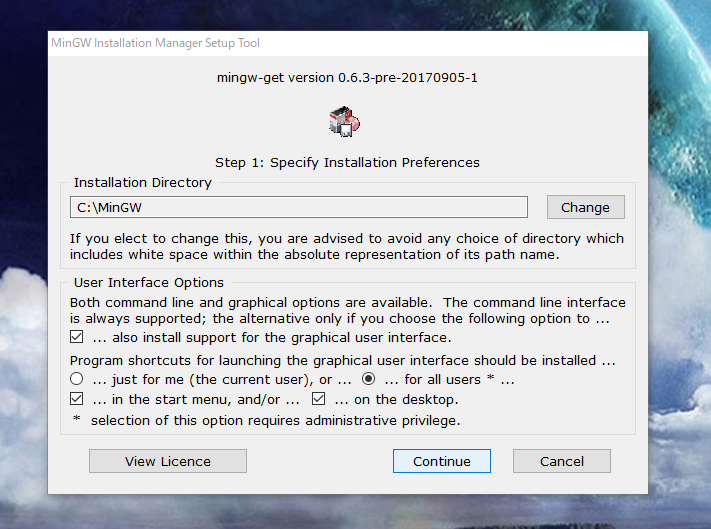Abort setup with the Cancel button
The image size is (711, 529).
(x=562, y=461)
